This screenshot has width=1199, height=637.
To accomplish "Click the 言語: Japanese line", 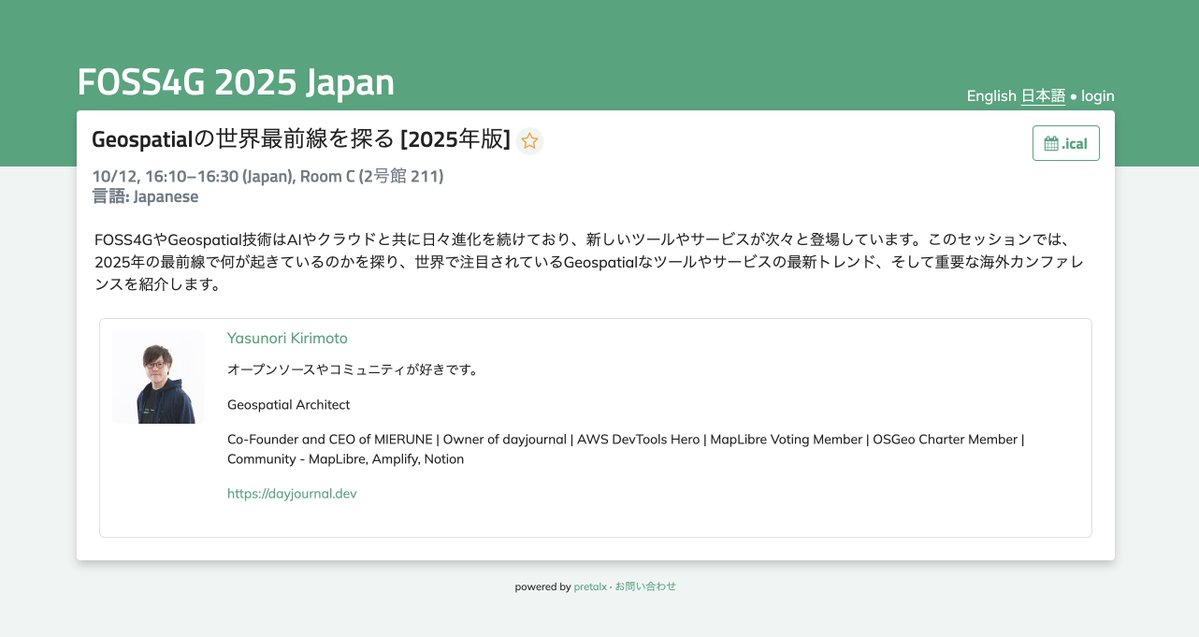I will (x=145, y=197).
